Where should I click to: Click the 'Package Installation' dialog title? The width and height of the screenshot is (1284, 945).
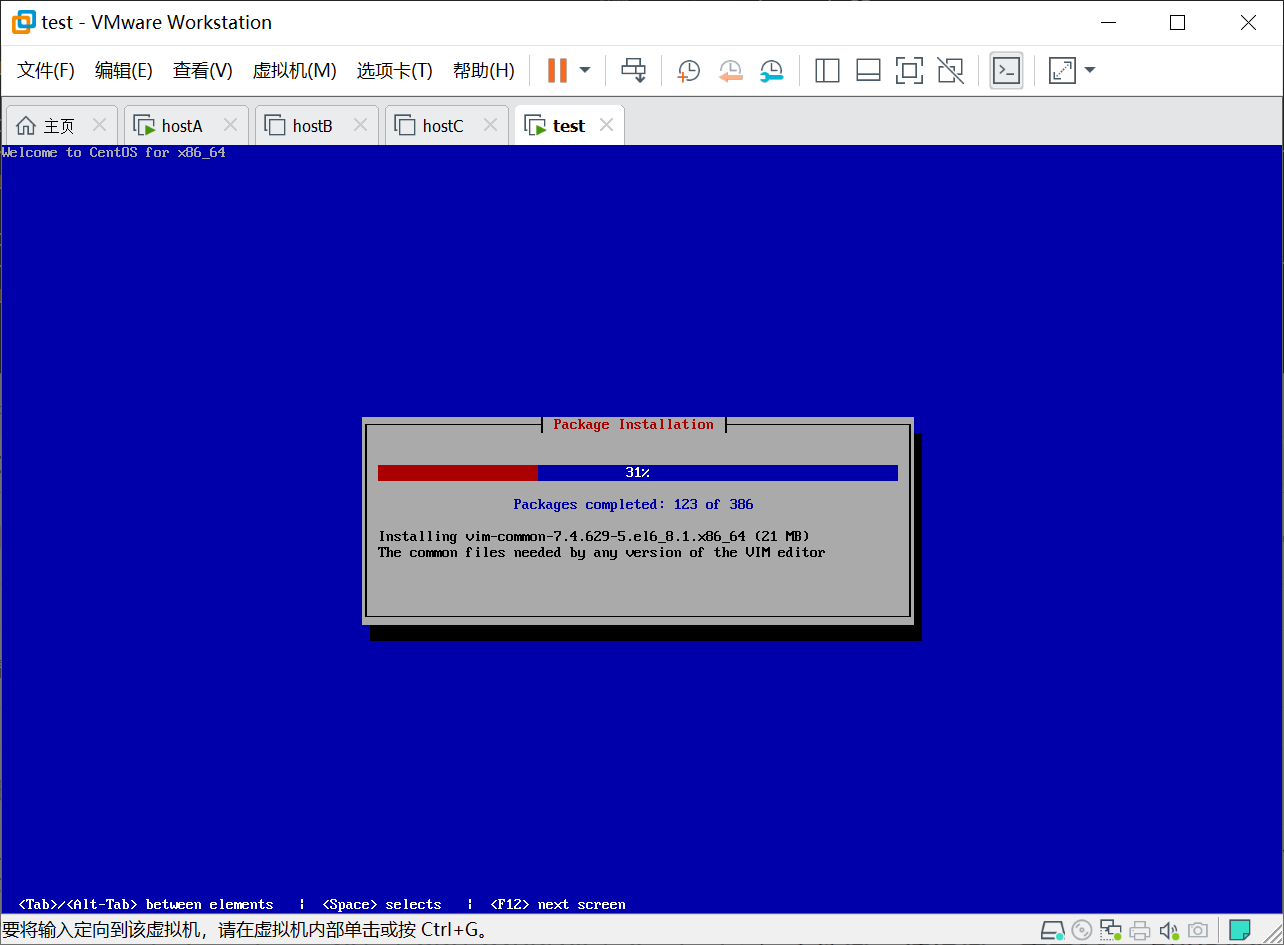[x=634, y=425]
